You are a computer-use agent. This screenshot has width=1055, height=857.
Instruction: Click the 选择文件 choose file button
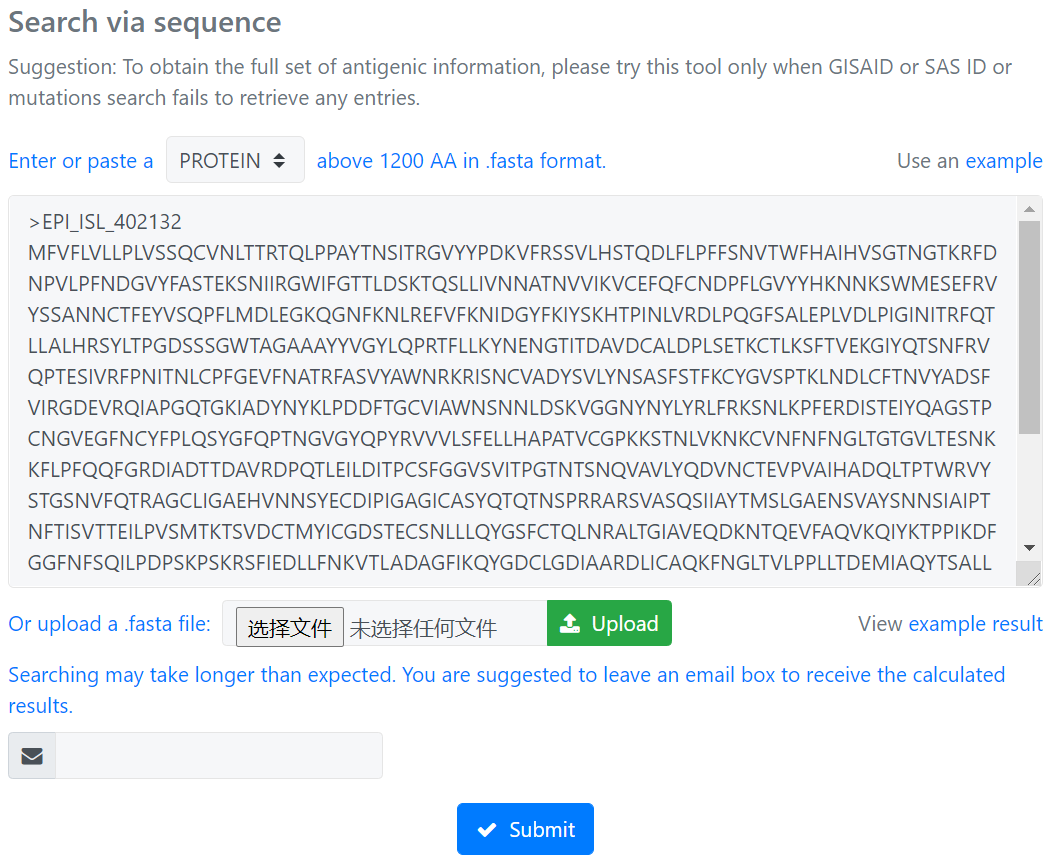(289, 627)
